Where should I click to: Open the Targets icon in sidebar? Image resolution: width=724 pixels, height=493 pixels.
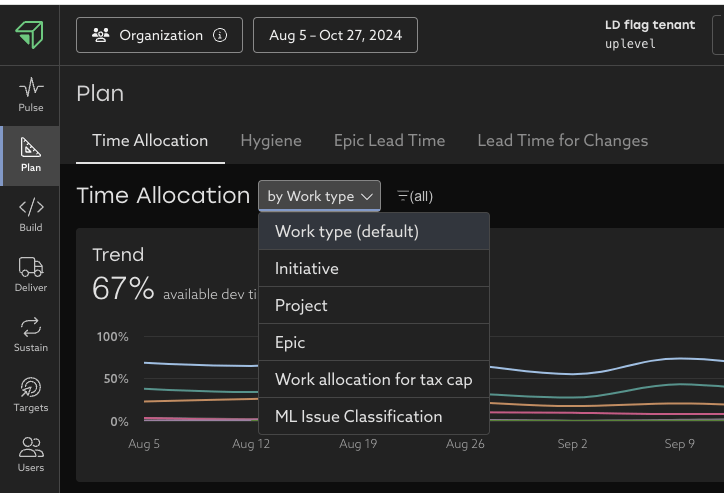point(30,394)
